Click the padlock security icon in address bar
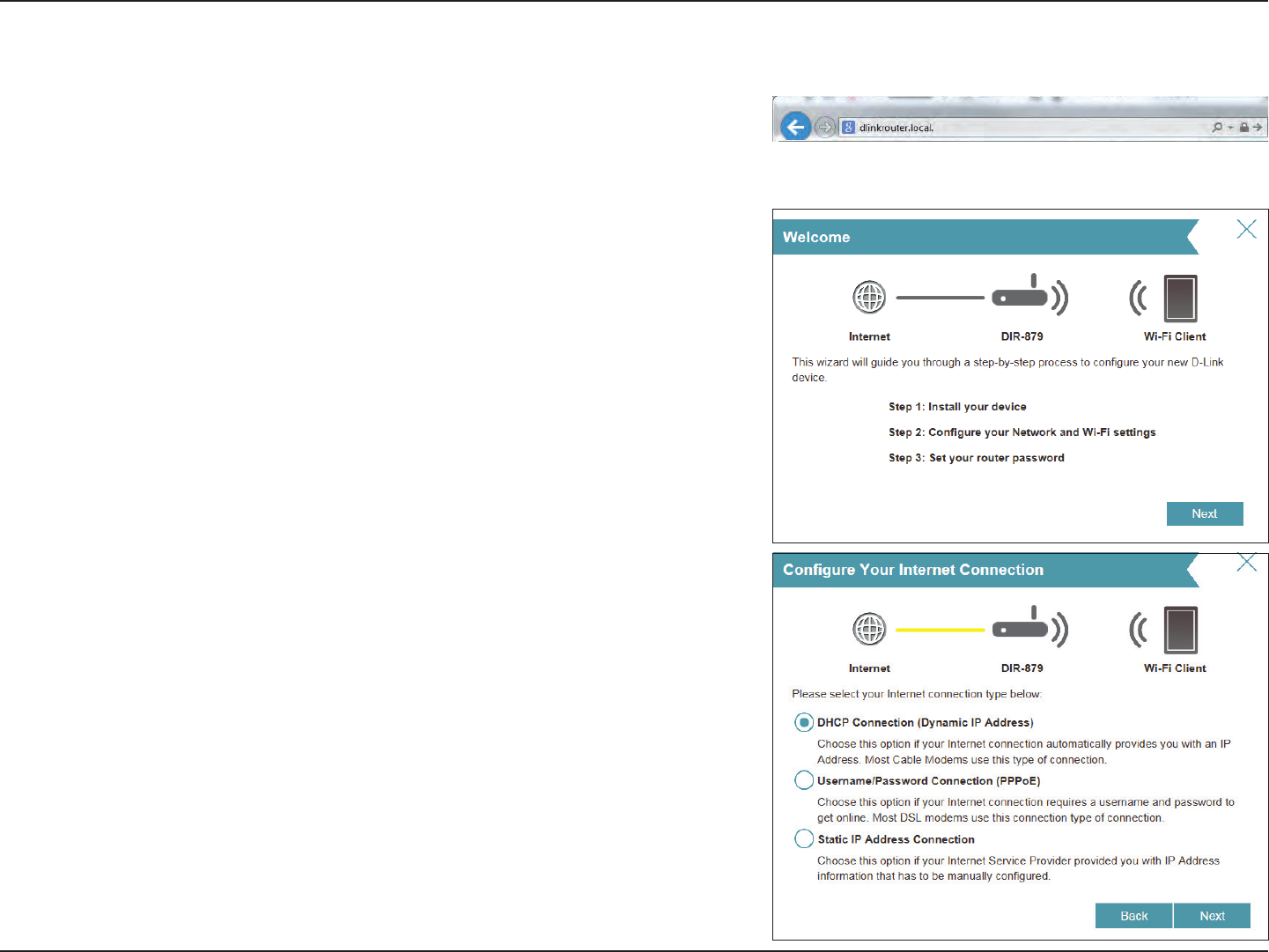The width and height of the screenshot is (1269, 952). tap(1243, 128)
